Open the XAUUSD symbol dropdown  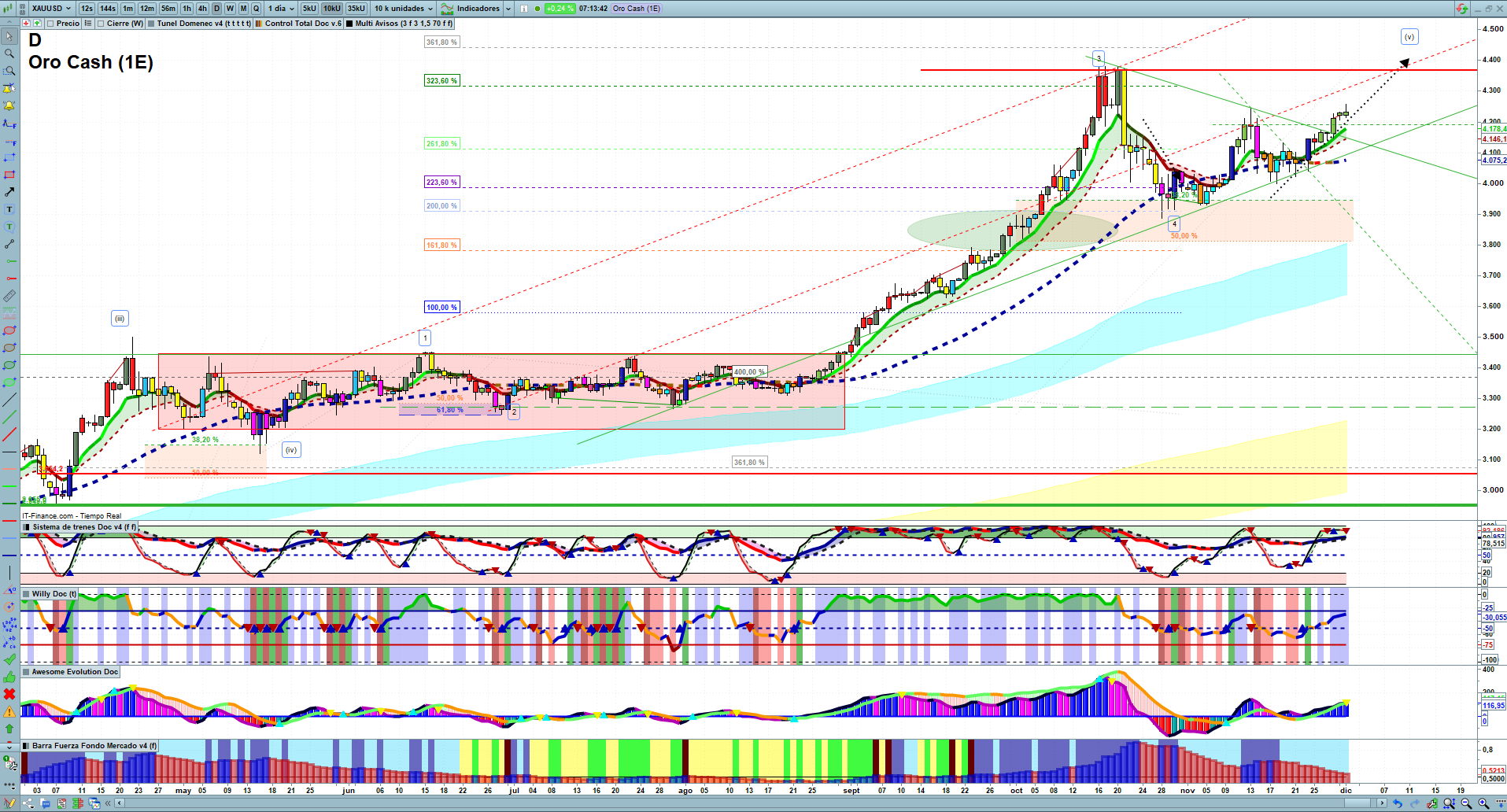pyautogui.click(x=52, y=9)
